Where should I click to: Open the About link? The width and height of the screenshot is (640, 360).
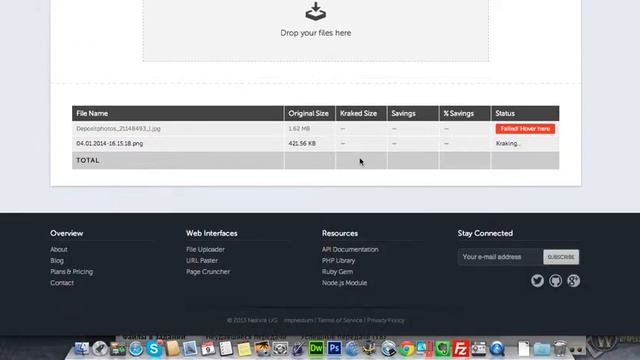[59, 249]
